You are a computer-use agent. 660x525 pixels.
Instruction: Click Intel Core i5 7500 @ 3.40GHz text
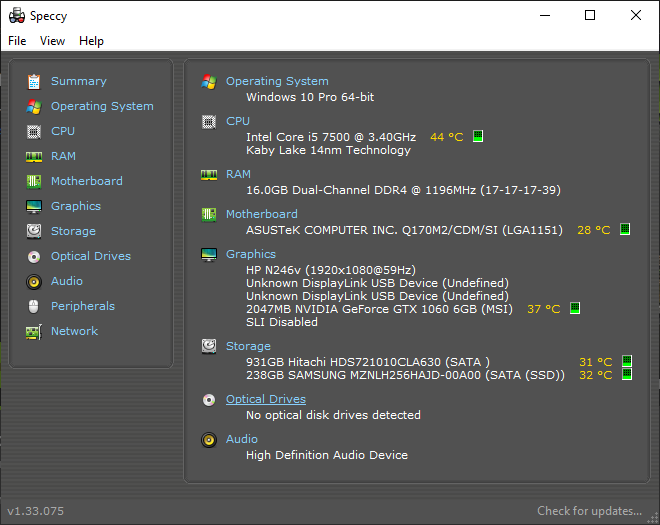[x=331, y=137]
